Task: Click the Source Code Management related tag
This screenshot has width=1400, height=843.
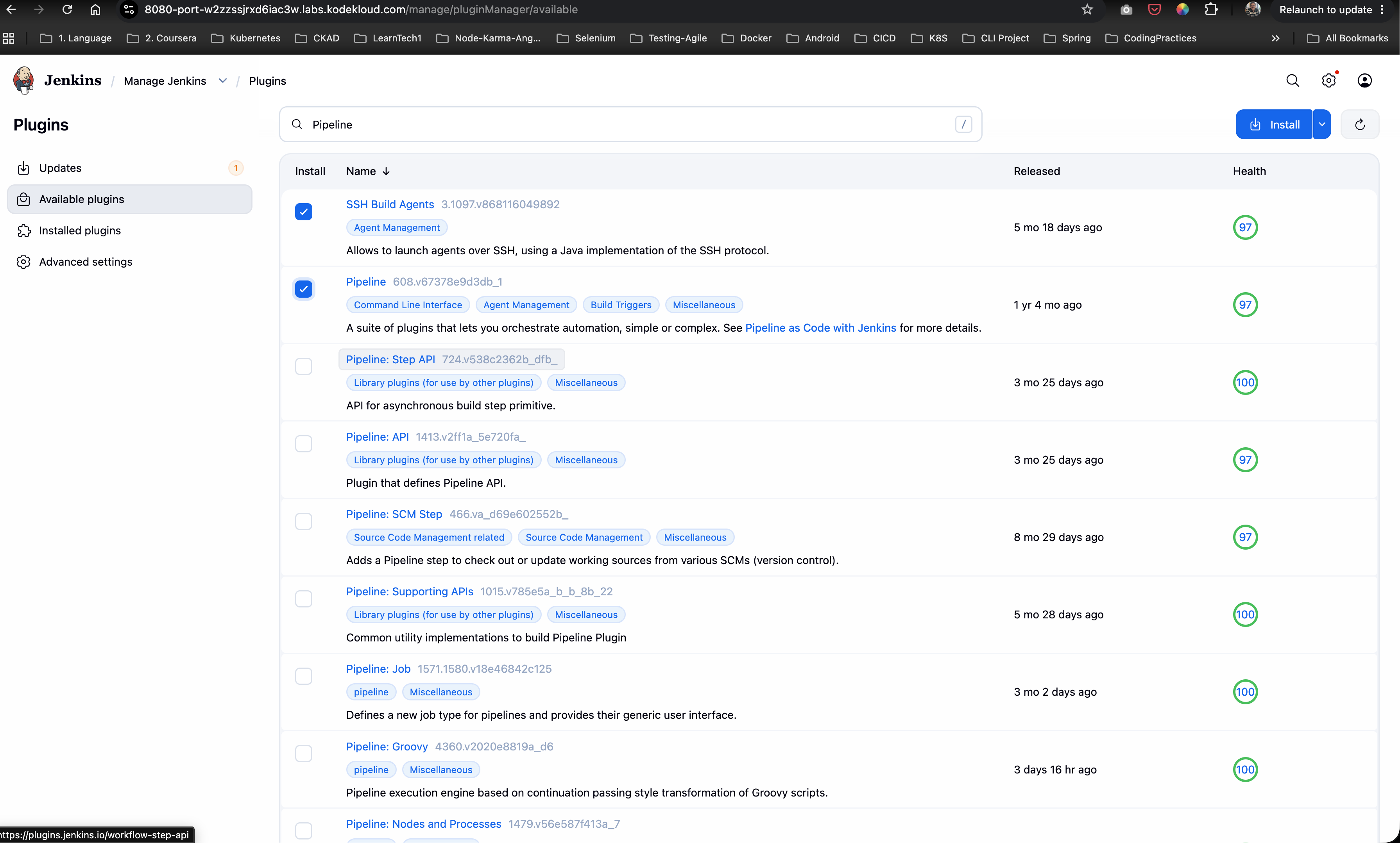Action: (429, 538)
